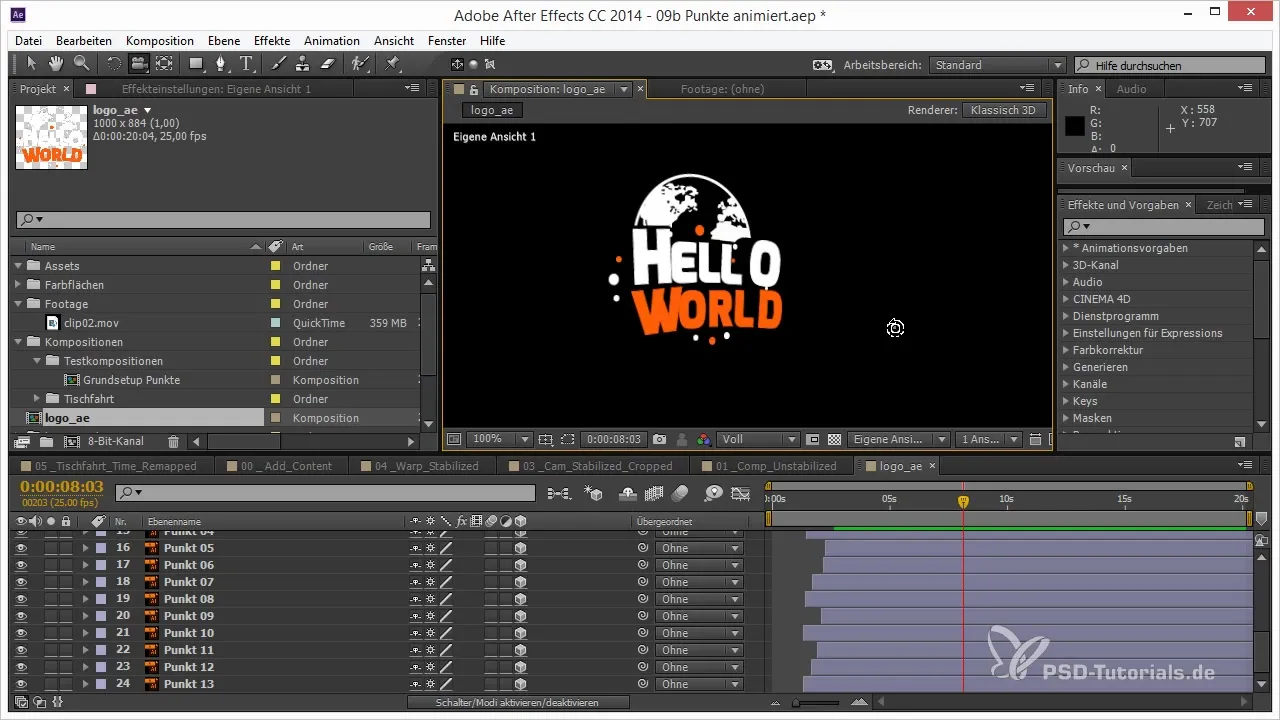
Task: Click Schalter/Modi aktivieren/deaktivieren button
Action: (518, 703)
